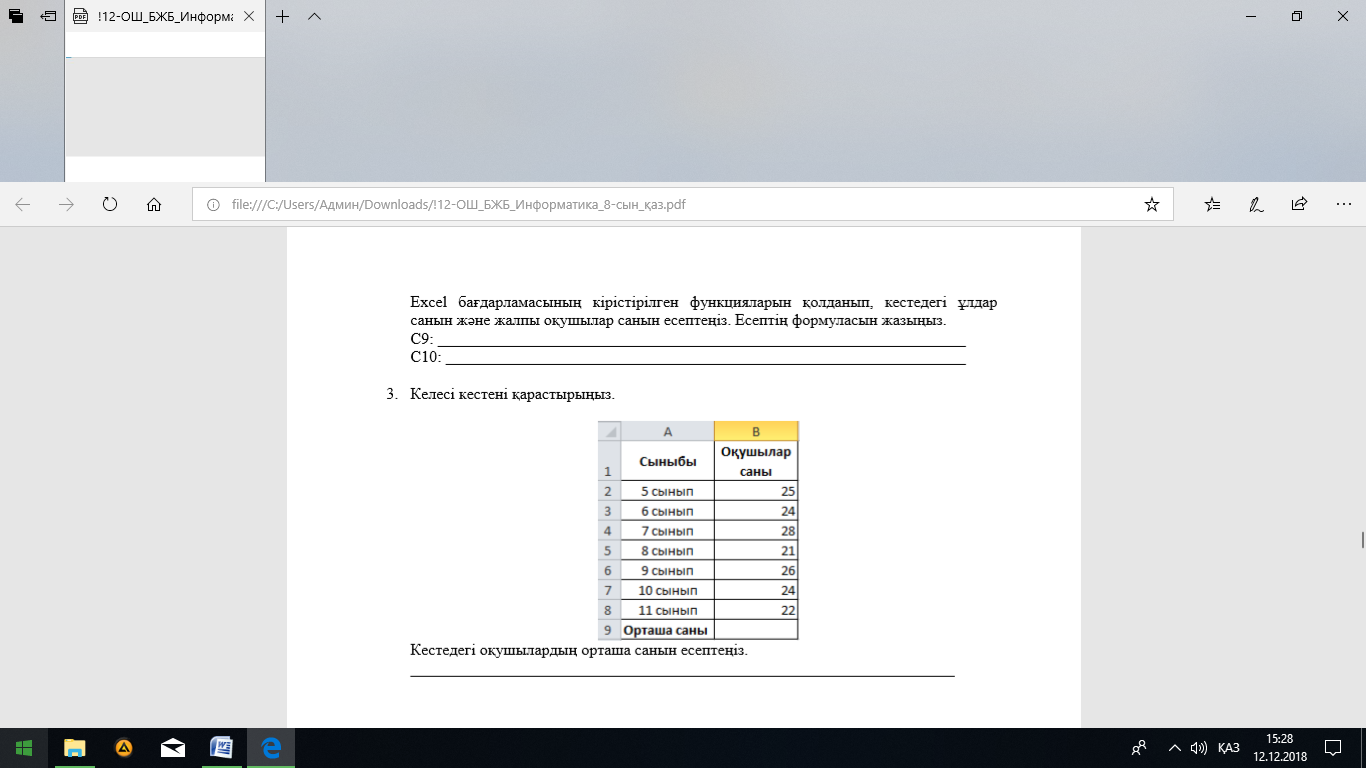Go forward to the next page
The width and height of the screenshot is (1366, 768).
(x=67, y=204)
